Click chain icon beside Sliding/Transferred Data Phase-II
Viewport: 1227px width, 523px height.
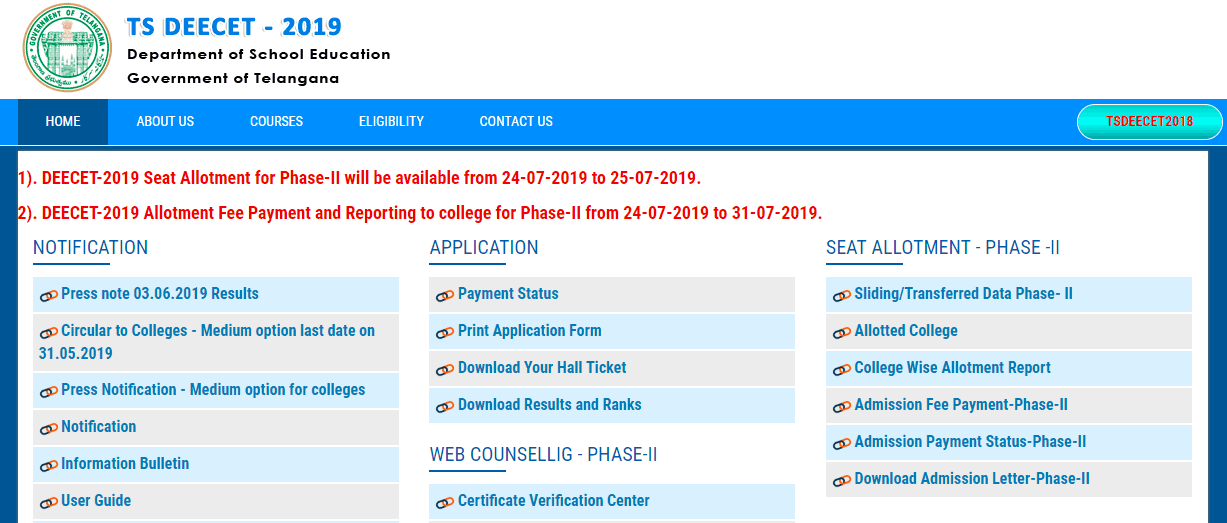[842, 296]
